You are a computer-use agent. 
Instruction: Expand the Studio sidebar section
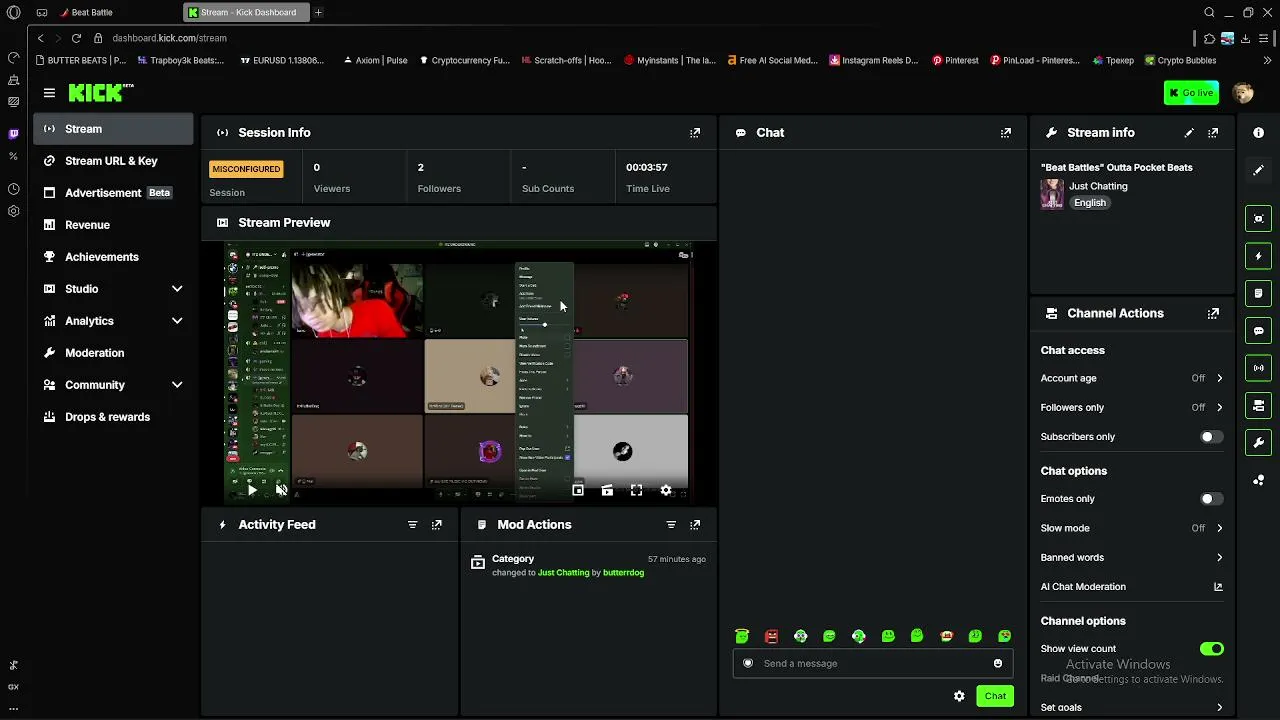pyautogui.click(x=113, y=289)
